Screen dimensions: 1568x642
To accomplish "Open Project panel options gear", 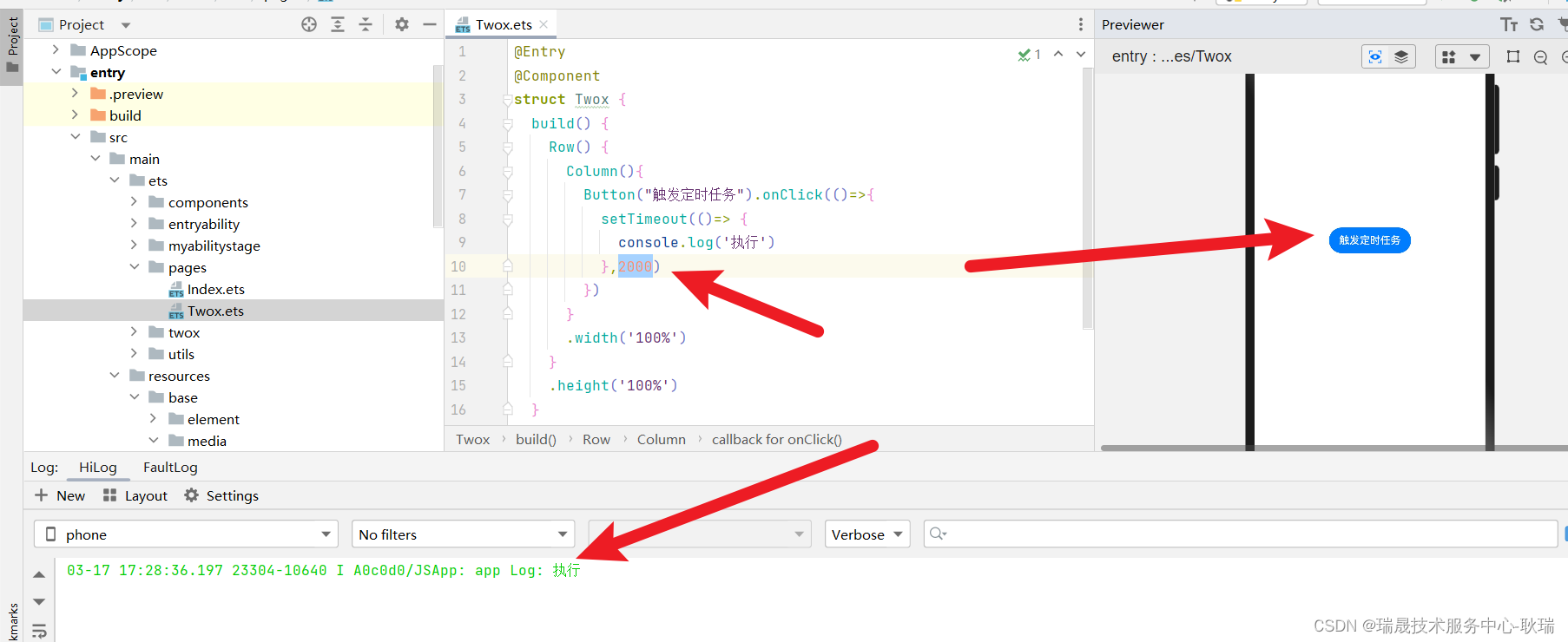I will 401,24.
